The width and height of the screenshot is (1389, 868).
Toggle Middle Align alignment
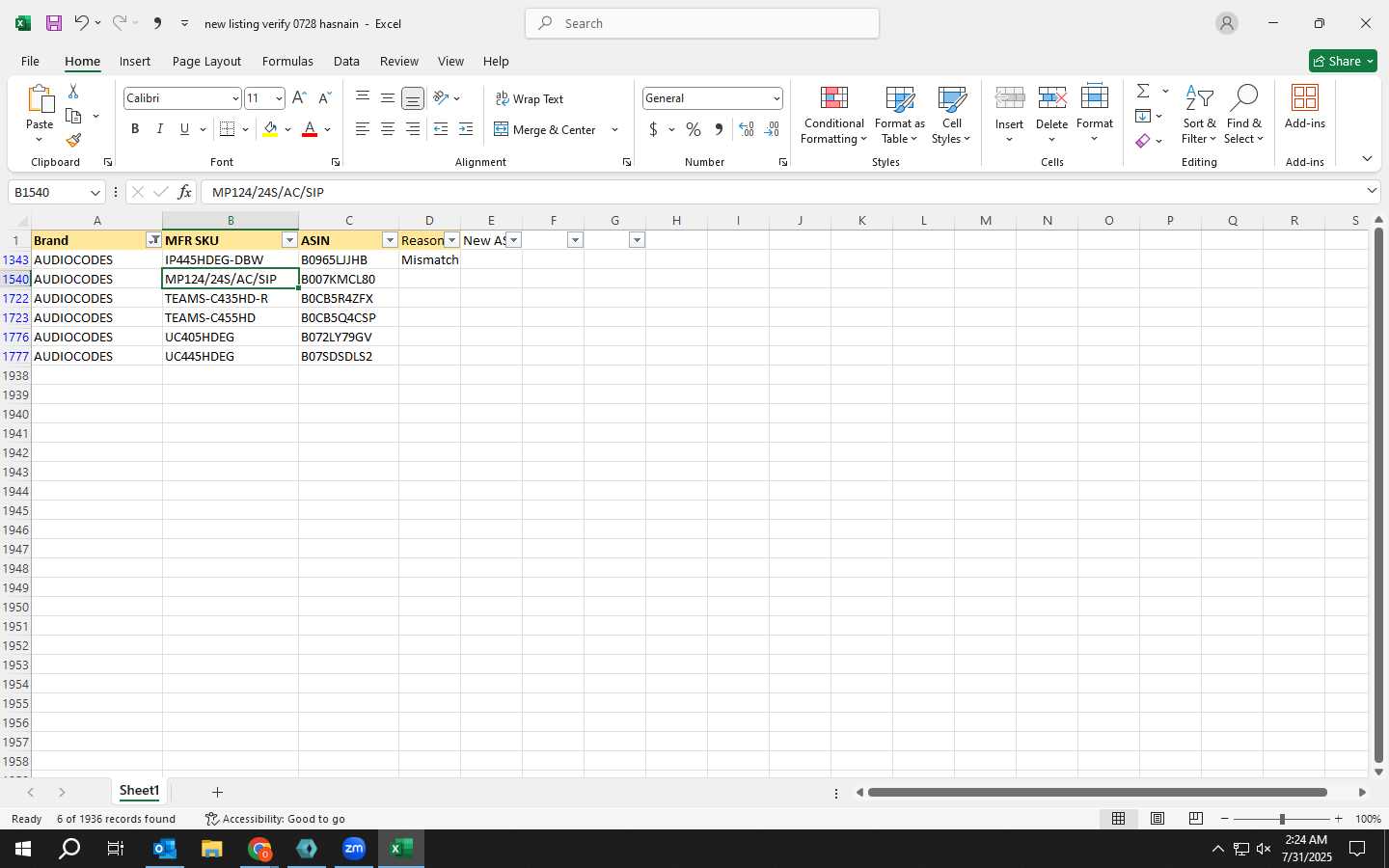388,98
